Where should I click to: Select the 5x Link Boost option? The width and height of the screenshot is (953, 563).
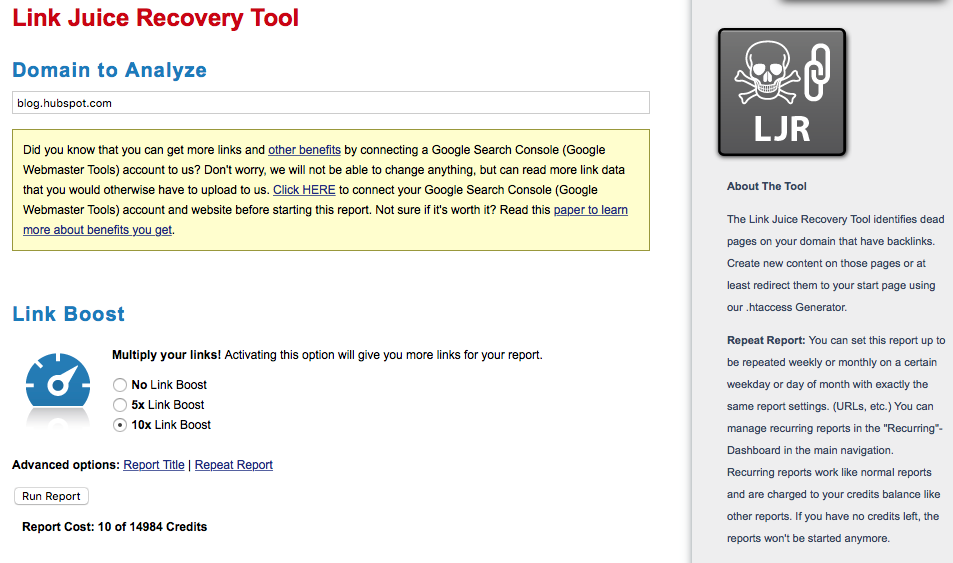[120, 405]
